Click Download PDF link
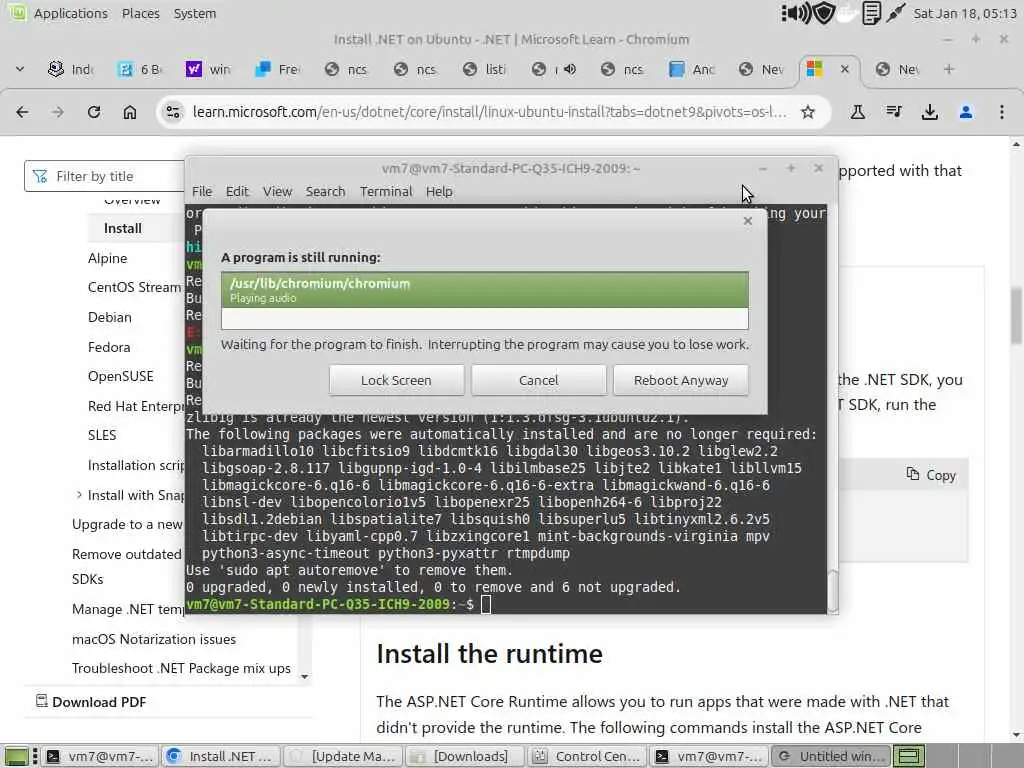The height and width of the screenshot is (768, 1024). [x=91, y=702]
